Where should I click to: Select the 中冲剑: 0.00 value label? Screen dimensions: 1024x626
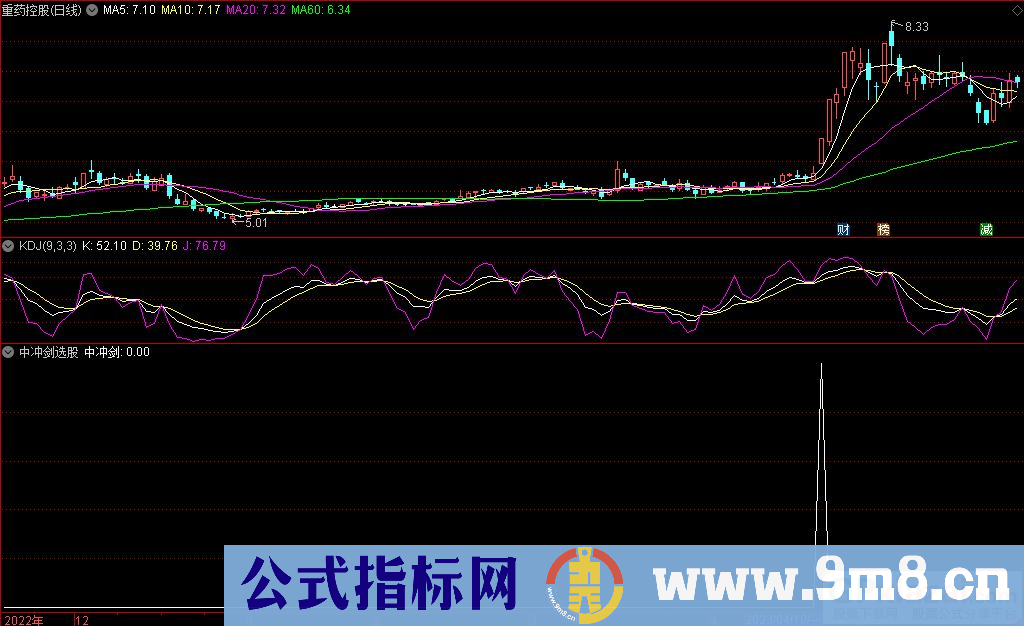click(117, 352)
